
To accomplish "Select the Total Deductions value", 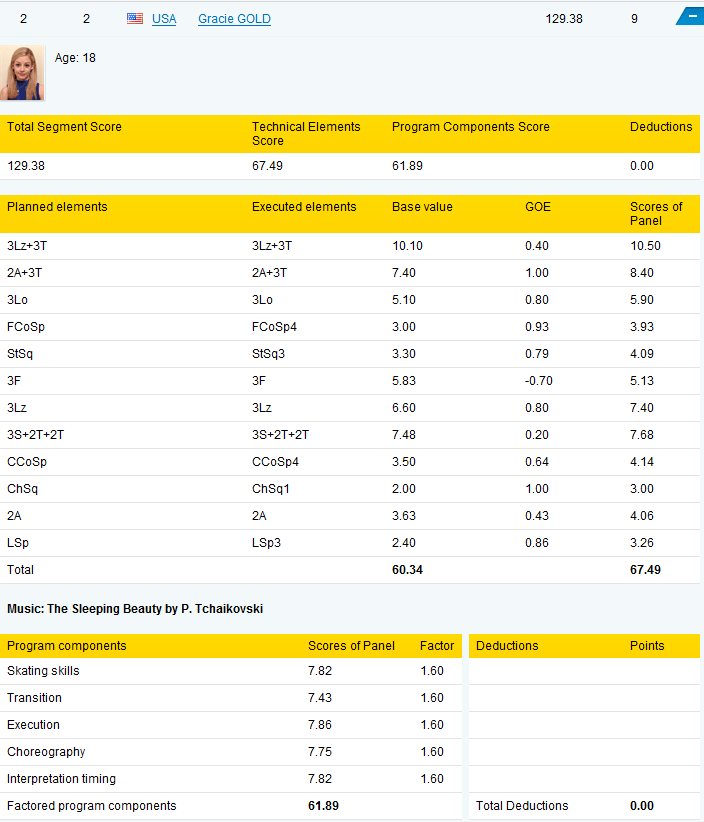I will (642, 806).
